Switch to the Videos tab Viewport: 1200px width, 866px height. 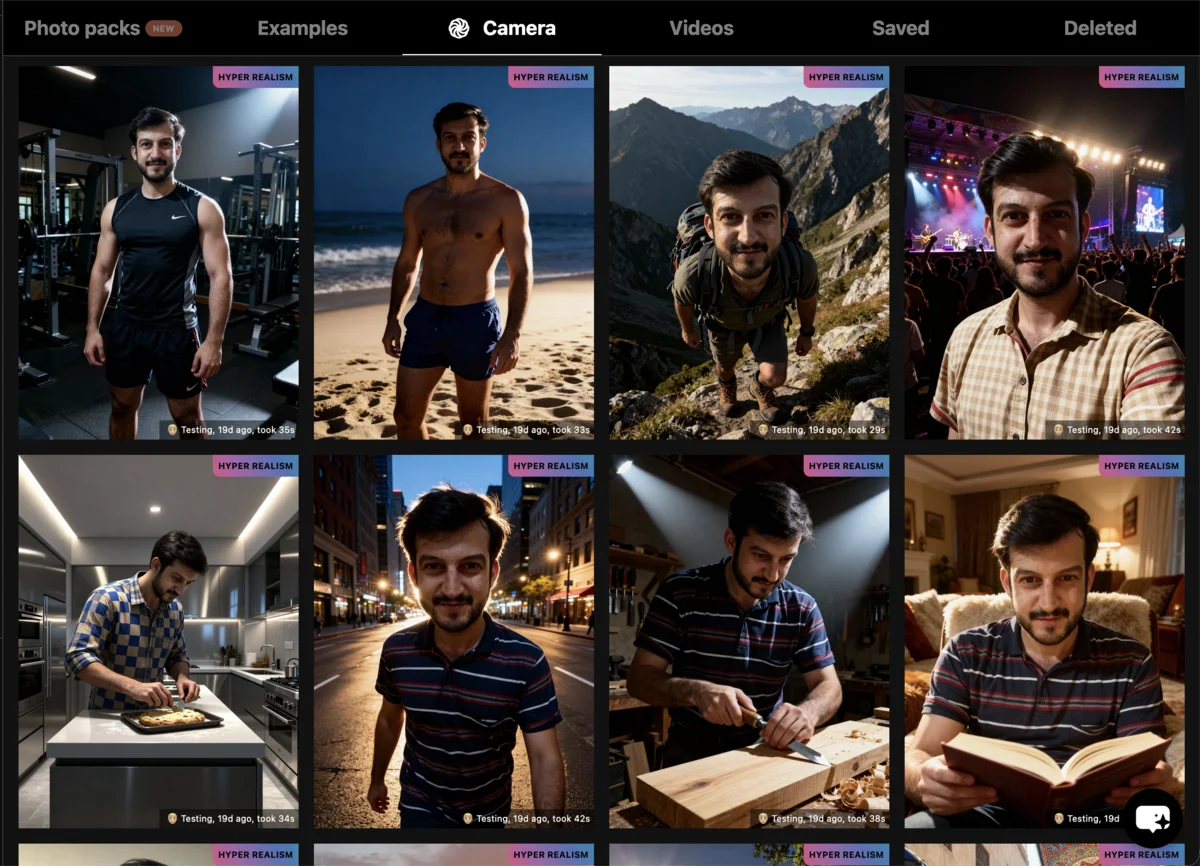click(701, 28)
